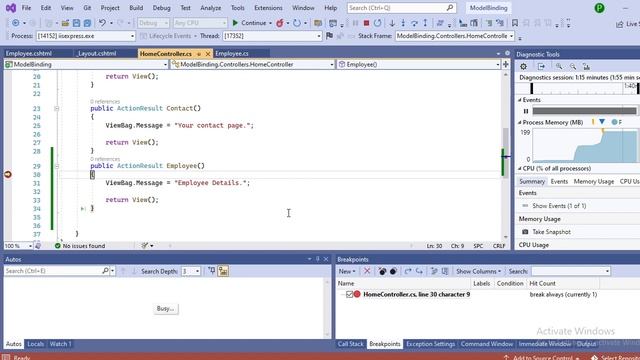This screenshot has height=360, width=640.
Task: Collapse Contact() method outline
Action: click(57, 109)
